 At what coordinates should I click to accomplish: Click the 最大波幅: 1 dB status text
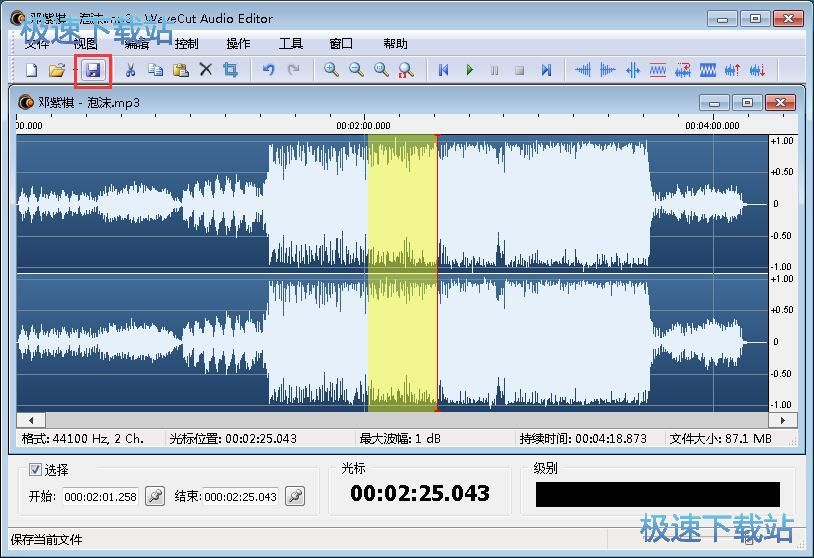tap(400, 439)
